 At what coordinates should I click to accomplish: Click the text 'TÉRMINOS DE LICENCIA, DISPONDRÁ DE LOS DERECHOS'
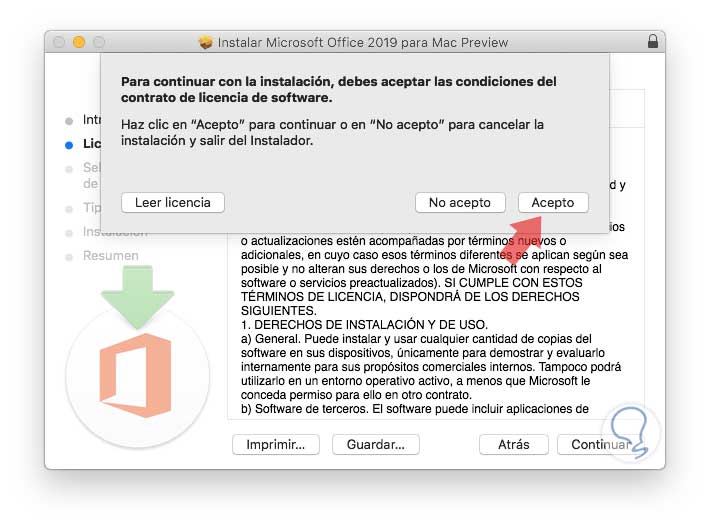[x=410, y=297]
